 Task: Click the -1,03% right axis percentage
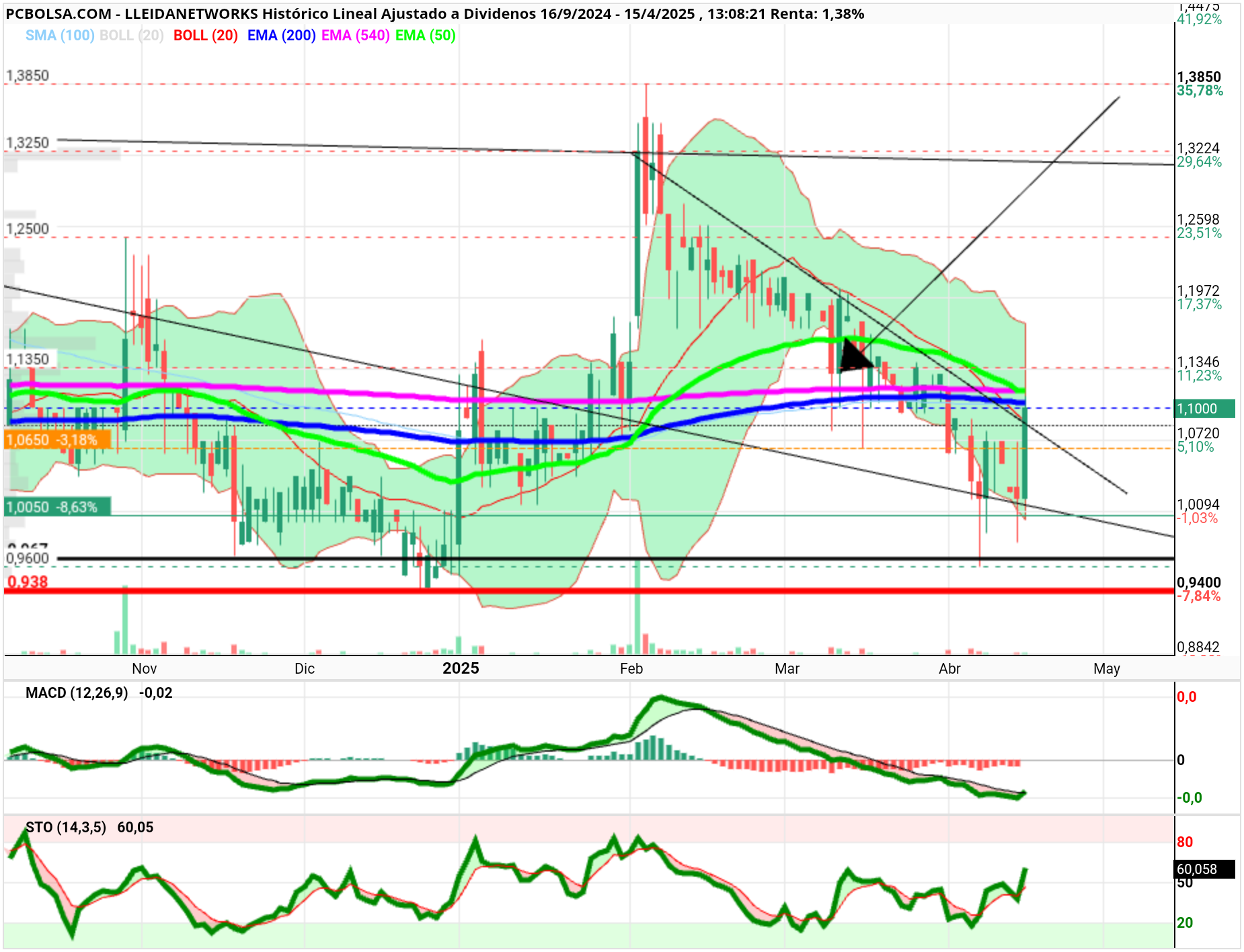pyautogui.click(x=1197, y=518)
